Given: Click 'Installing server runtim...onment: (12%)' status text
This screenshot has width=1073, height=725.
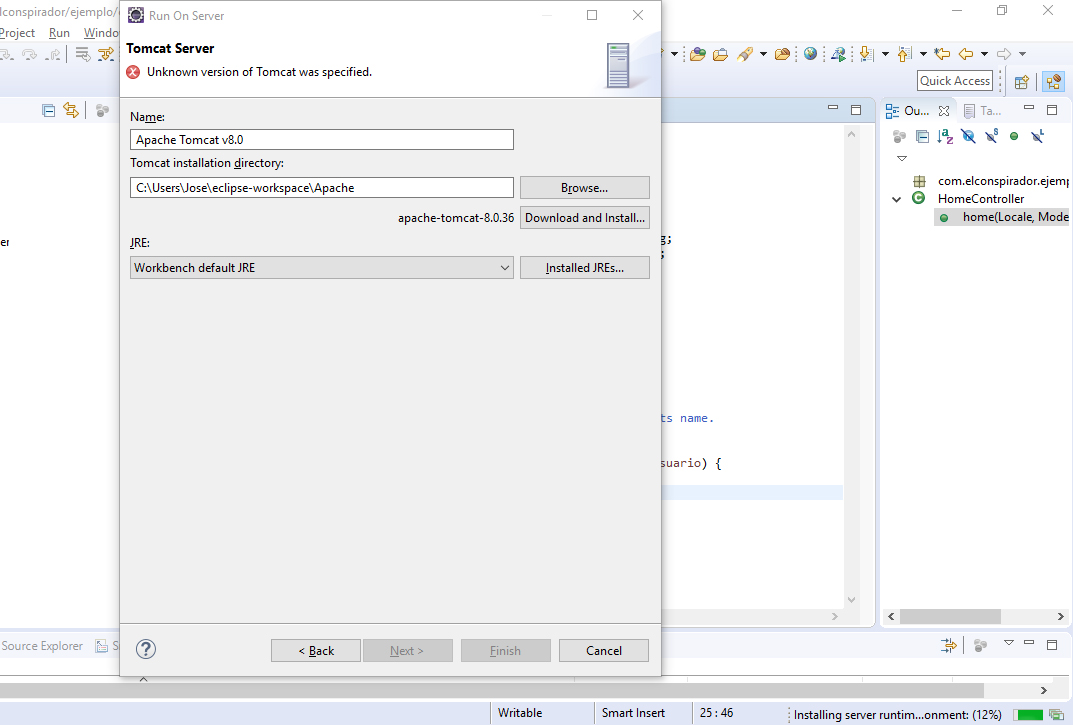Looking at the screenshot, I should (x=898, y=715).
